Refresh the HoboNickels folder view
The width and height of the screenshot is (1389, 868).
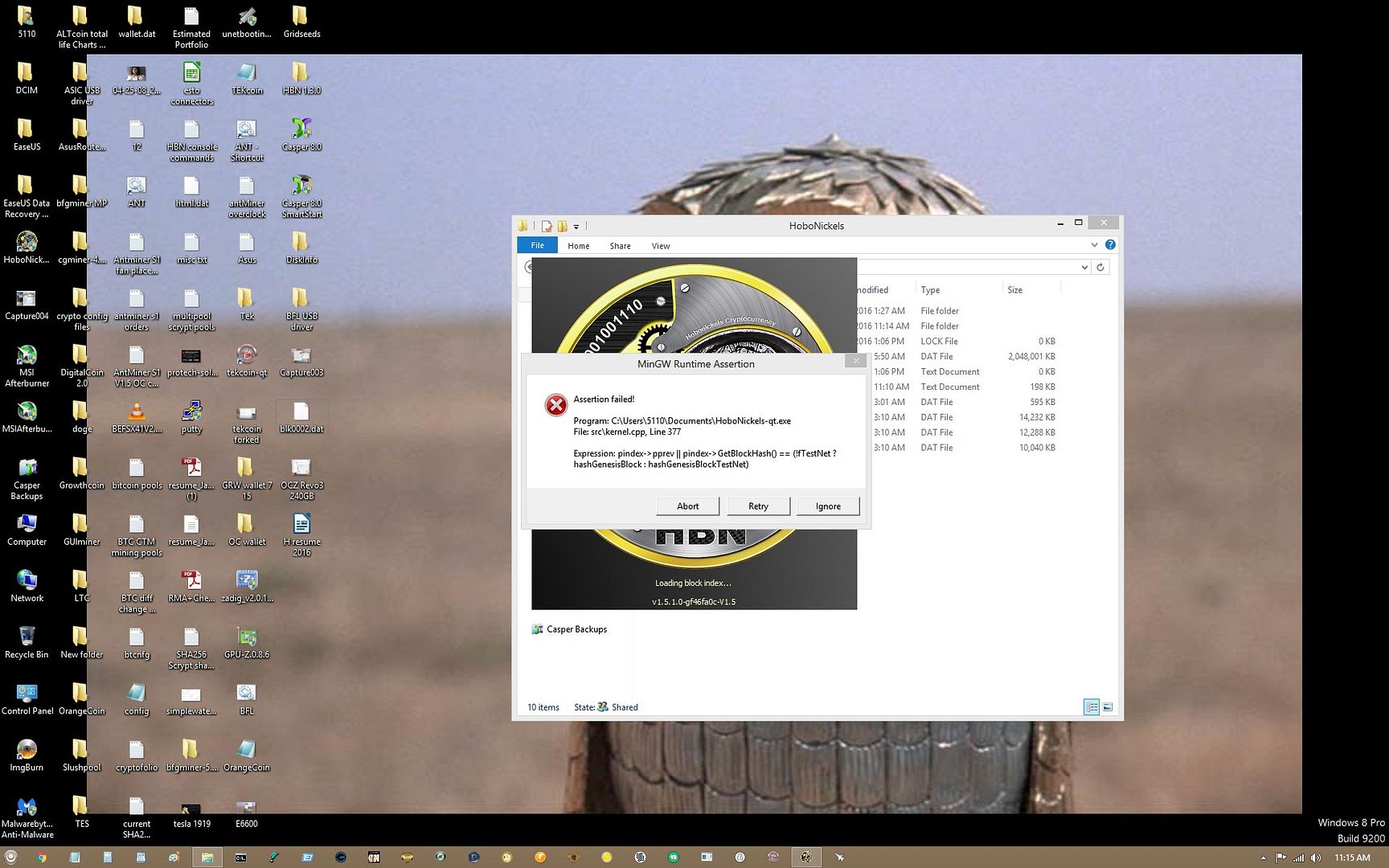pos(1100,267)
